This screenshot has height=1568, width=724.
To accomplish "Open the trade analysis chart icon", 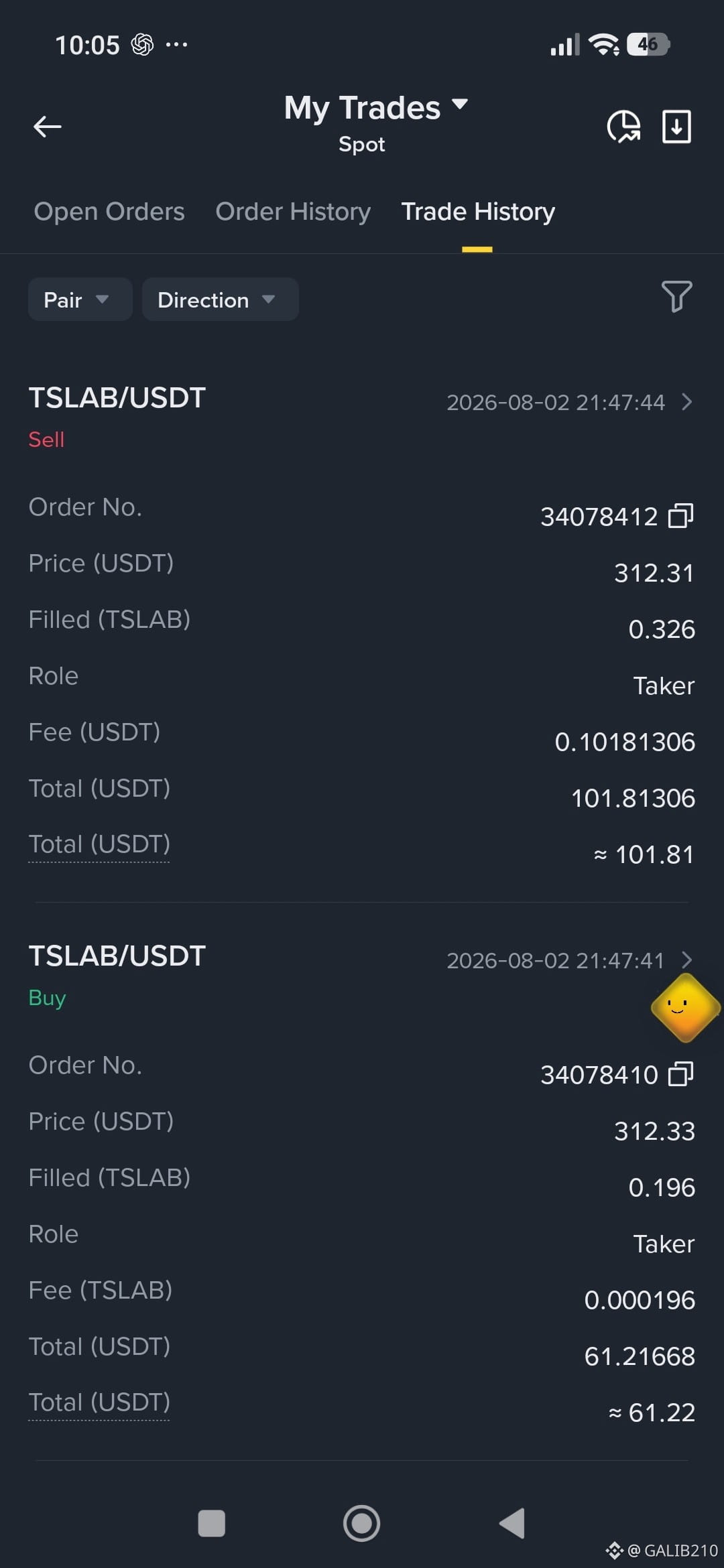I will (623, 126).
